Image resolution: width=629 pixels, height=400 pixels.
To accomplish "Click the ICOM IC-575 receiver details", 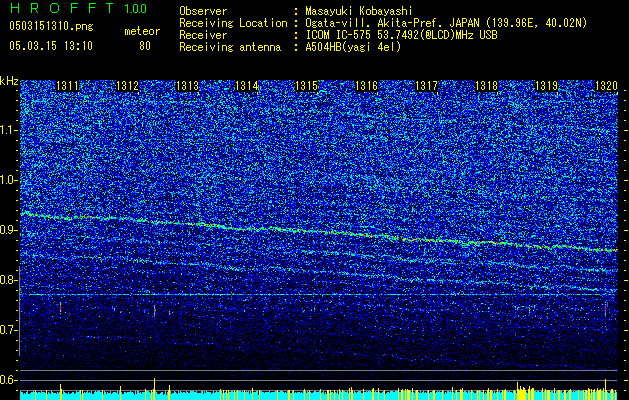I will [401, 35].
